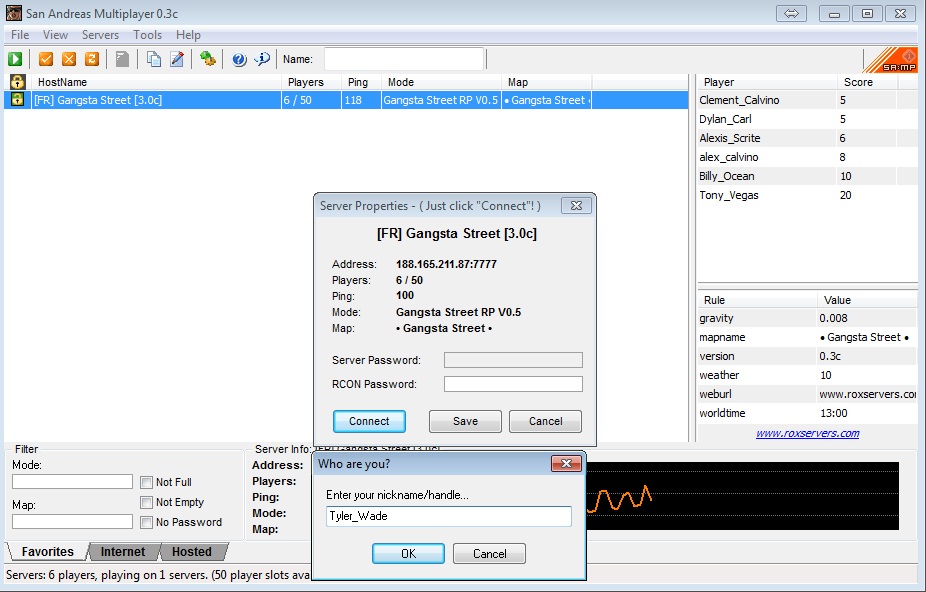The height and width of the screenshot is (592, 926).
Task: Click Connect in Server Properties dialog
Action: pyautogui.click(x=369, y=421)
